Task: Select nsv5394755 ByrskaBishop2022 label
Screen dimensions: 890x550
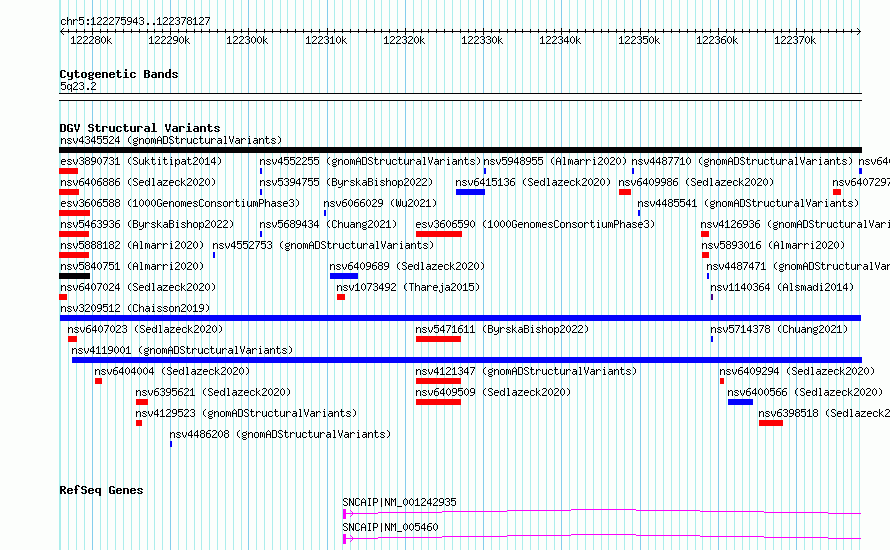Action: [x=346, y=182]
